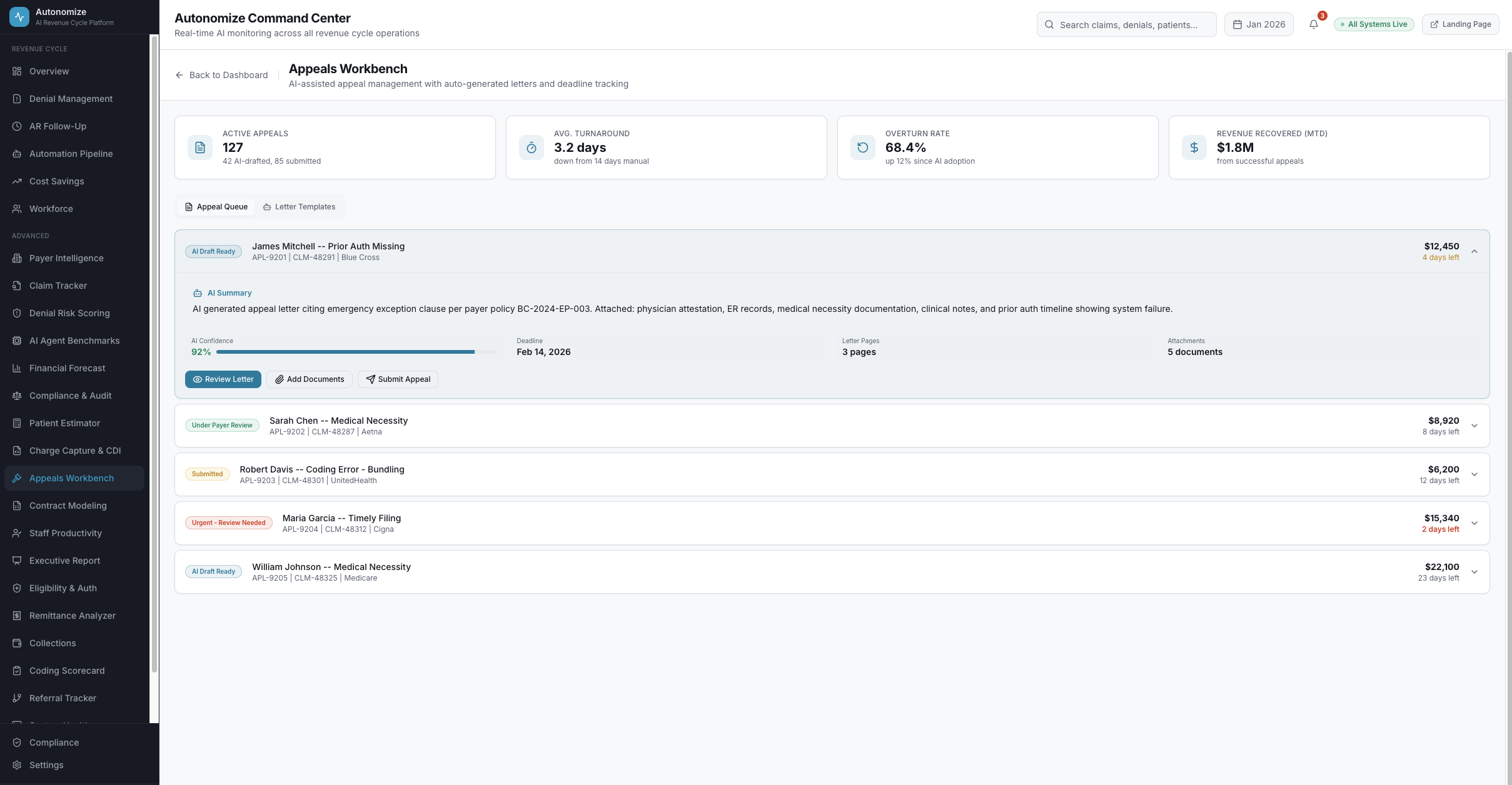Collapse the James Mitchell appeal card

point(1475,251)
